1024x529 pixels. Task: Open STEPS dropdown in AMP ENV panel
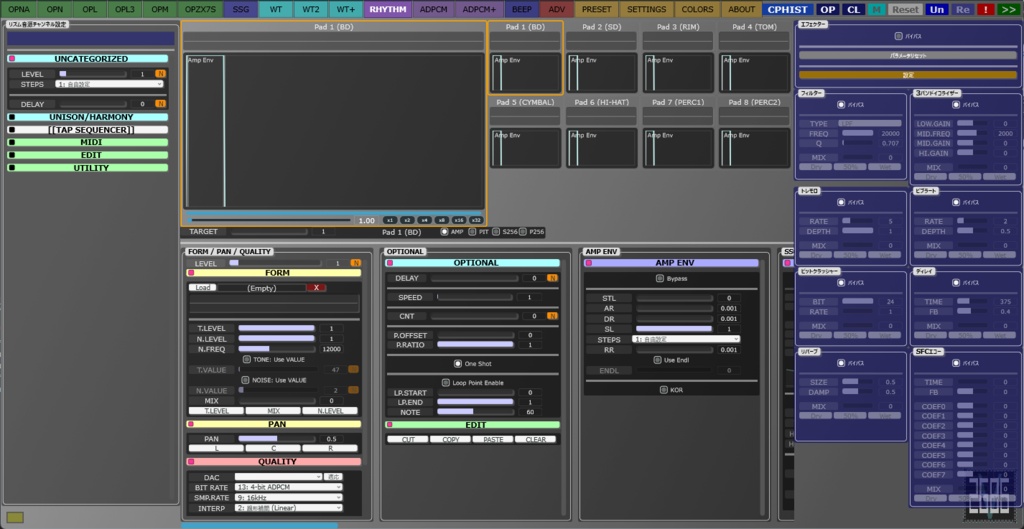(x=686, y=340)
